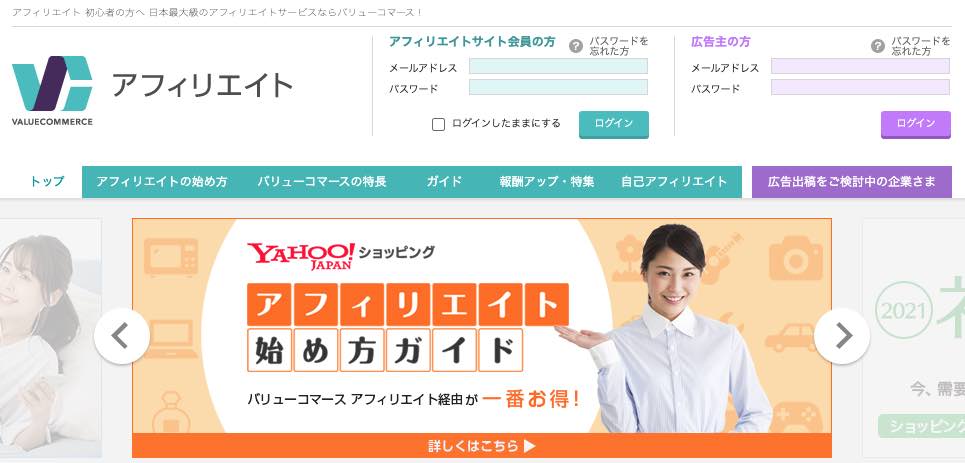The image size is (965, 463).
Task: Click the ValueCommerce logo
Action: tap(52, 91)
